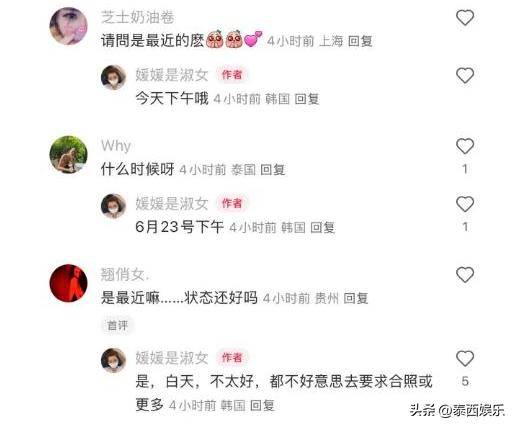Open username 翘俏女

tap(125, 274)
